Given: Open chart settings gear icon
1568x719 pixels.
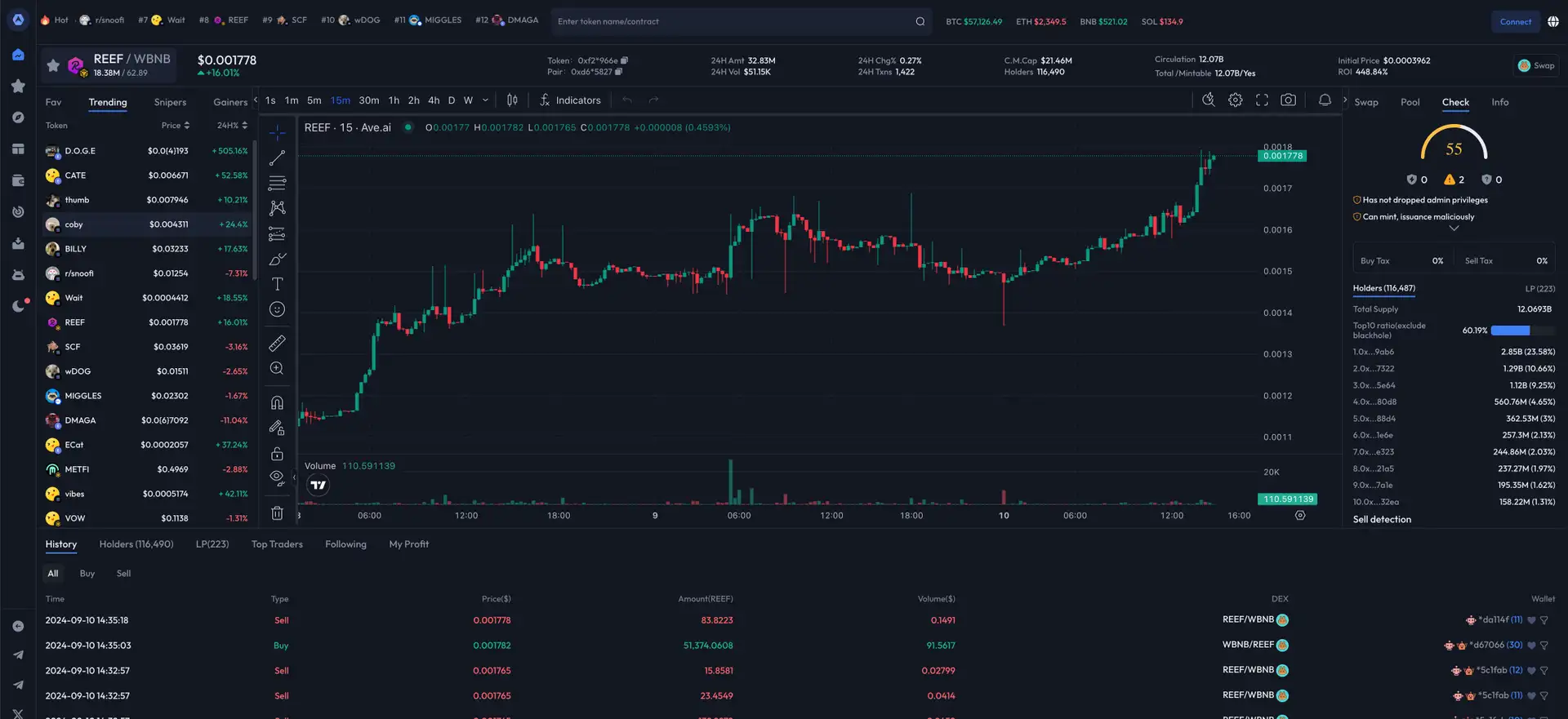Looking at the screenshot, I should pos(1236,100).
